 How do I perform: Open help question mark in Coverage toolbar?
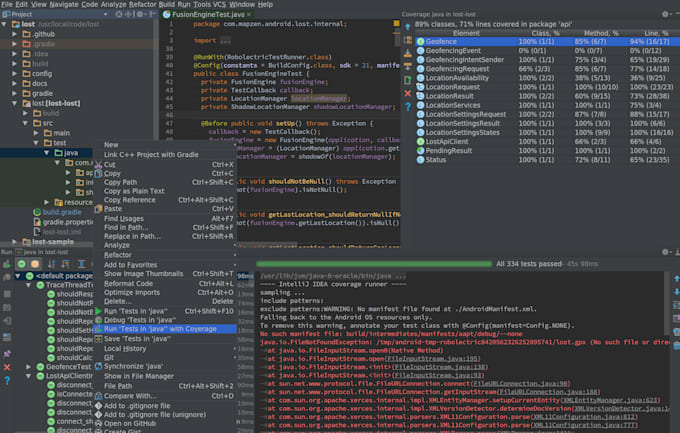coord(408,107)
